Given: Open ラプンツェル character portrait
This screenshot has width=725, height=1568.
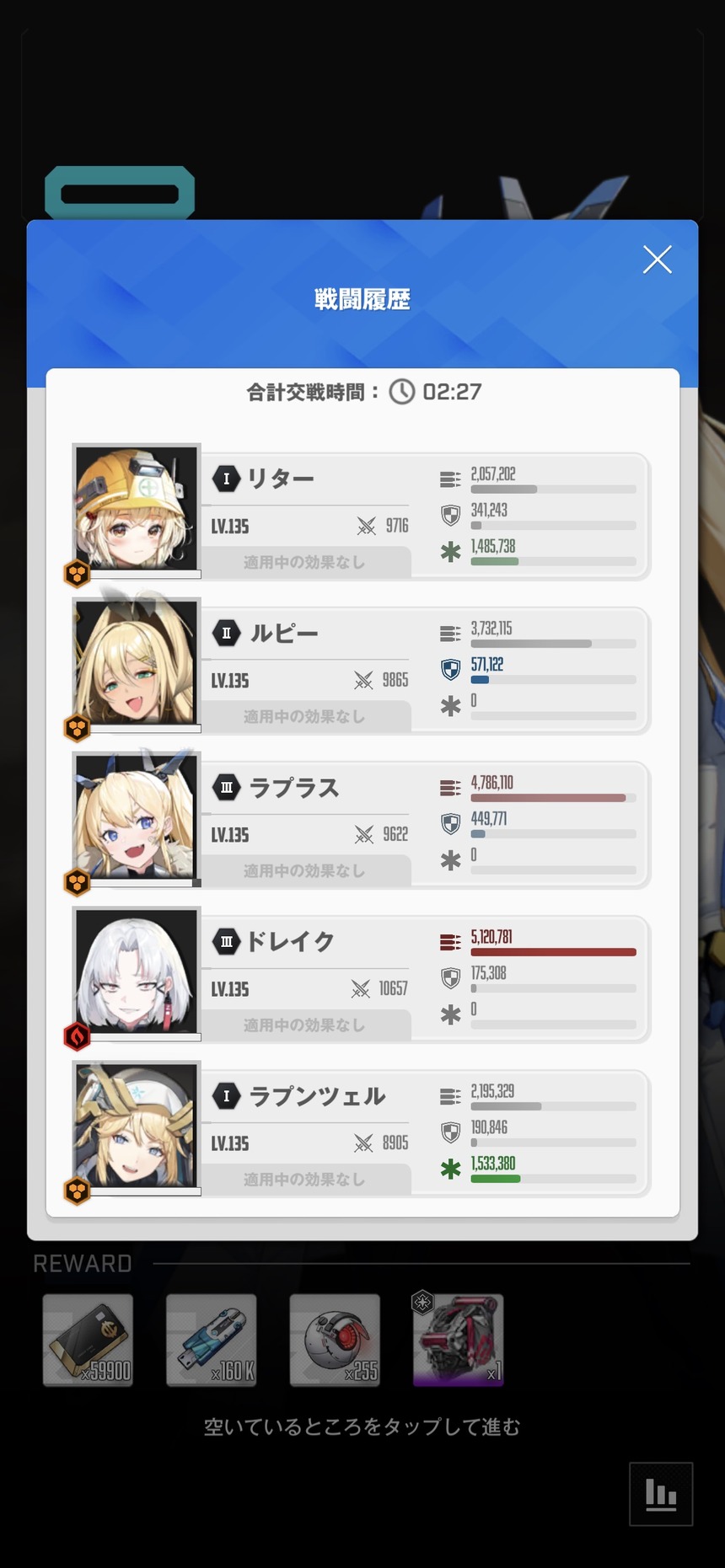Looking at the screenshot, I should [137, 1125].
